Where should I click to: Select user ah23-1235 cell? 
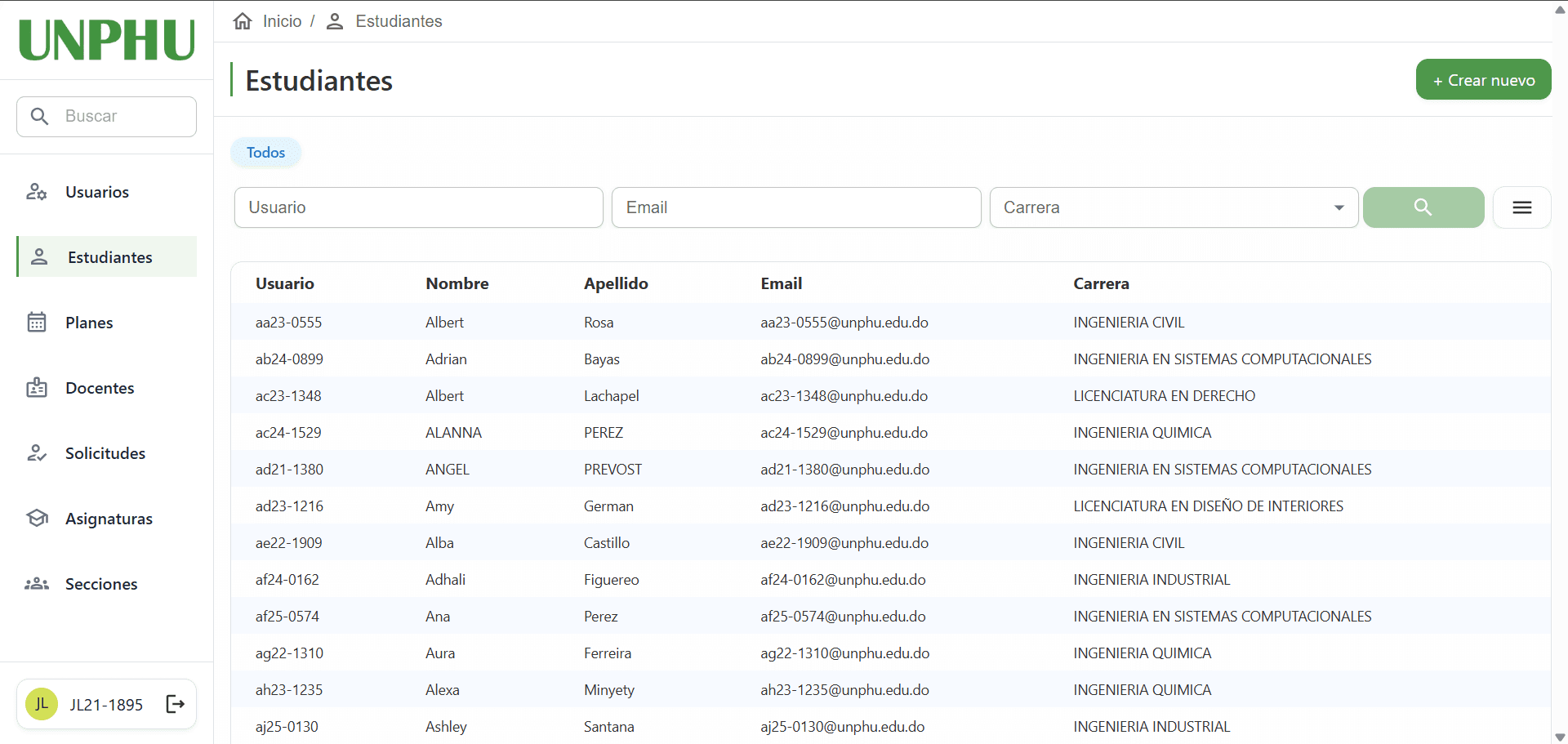click(x=289, y=690)
